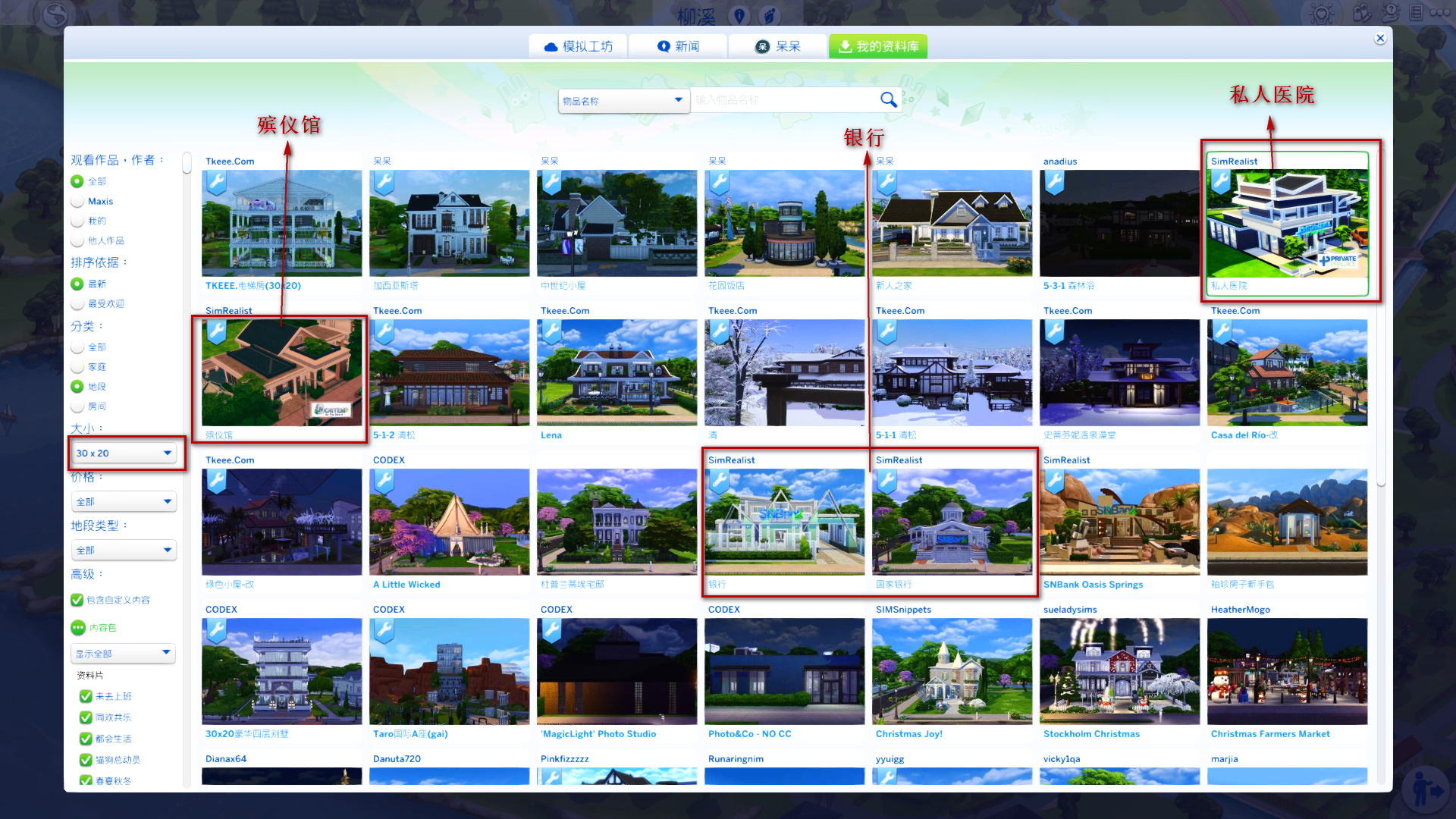The image size is (1456, 819).
Task: Close the gallery window
Action: 1380,38
